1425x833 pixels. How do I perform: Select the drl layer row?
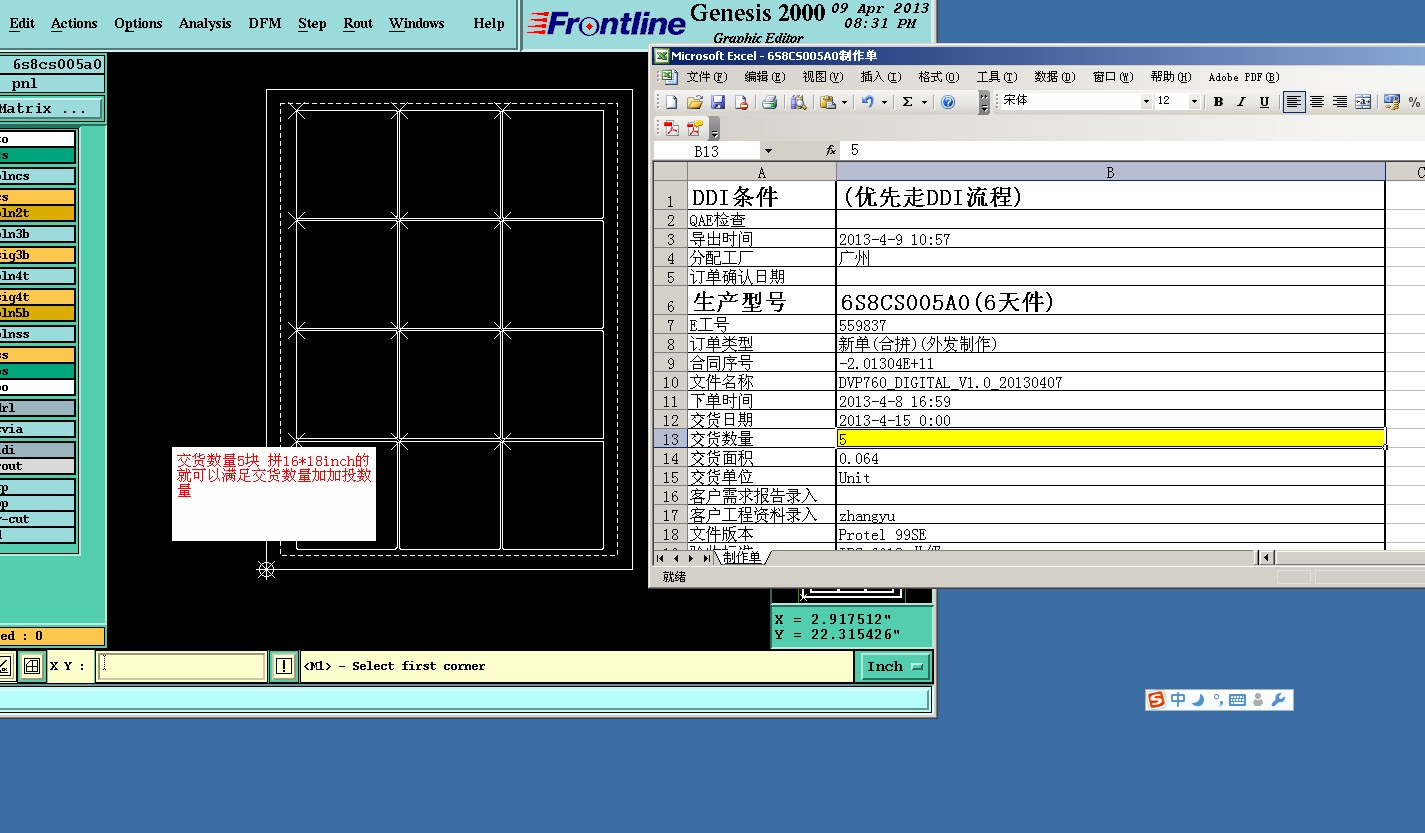point(37,408)
